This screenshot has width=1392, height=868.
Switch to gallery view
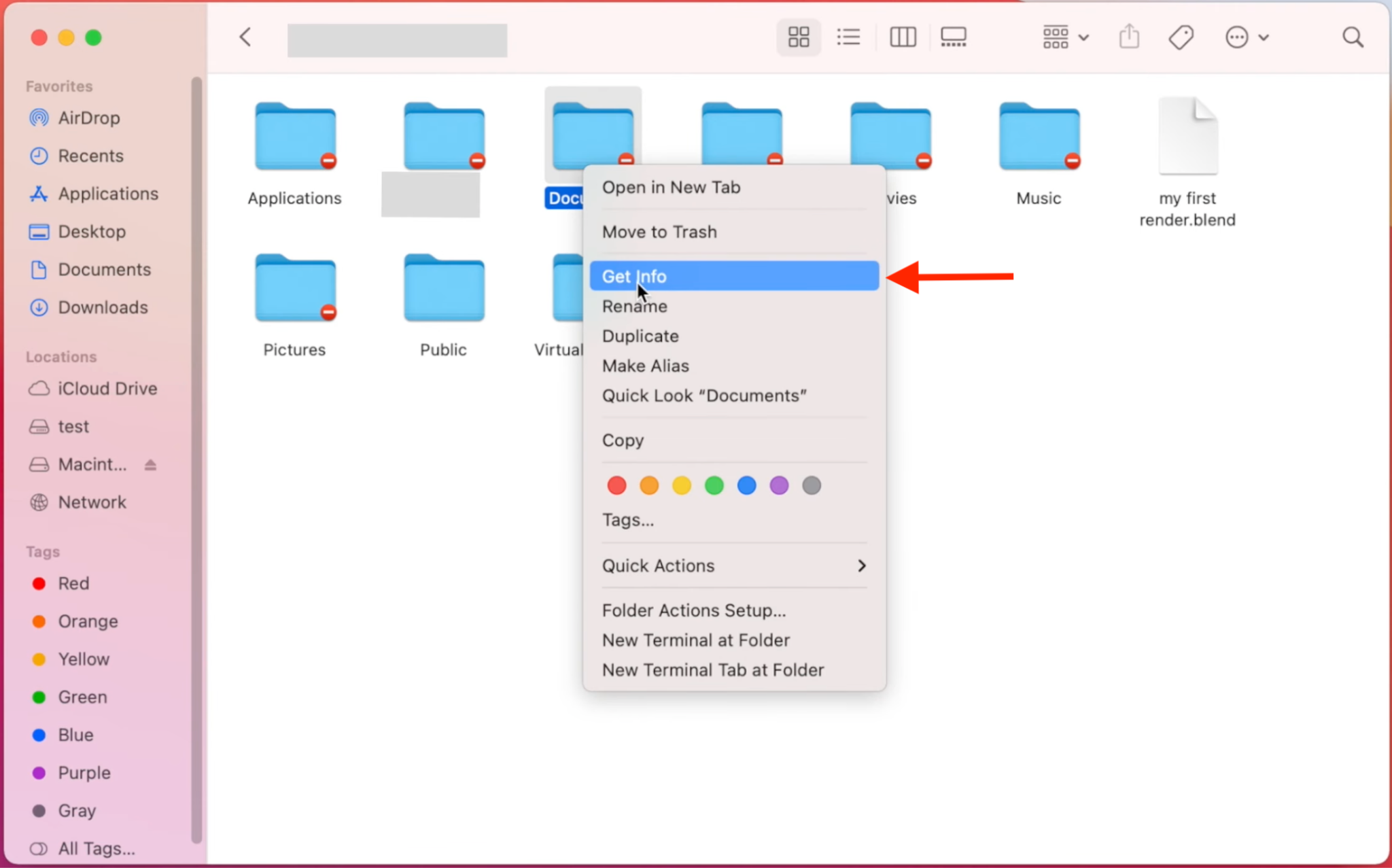[x=953, y=37]
